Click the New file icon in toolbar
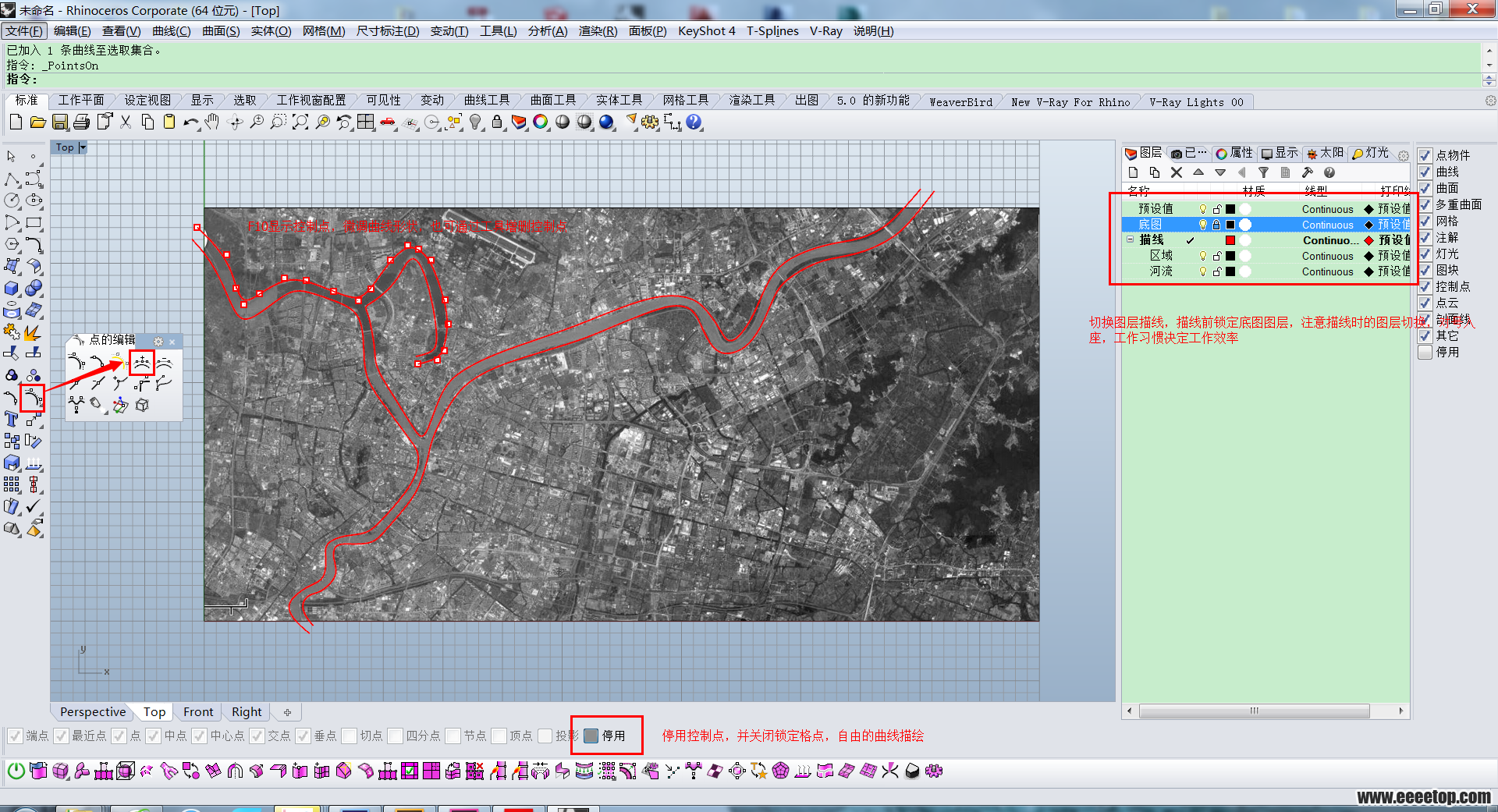Screen dimensions: 1498x812 pos(16,122)
